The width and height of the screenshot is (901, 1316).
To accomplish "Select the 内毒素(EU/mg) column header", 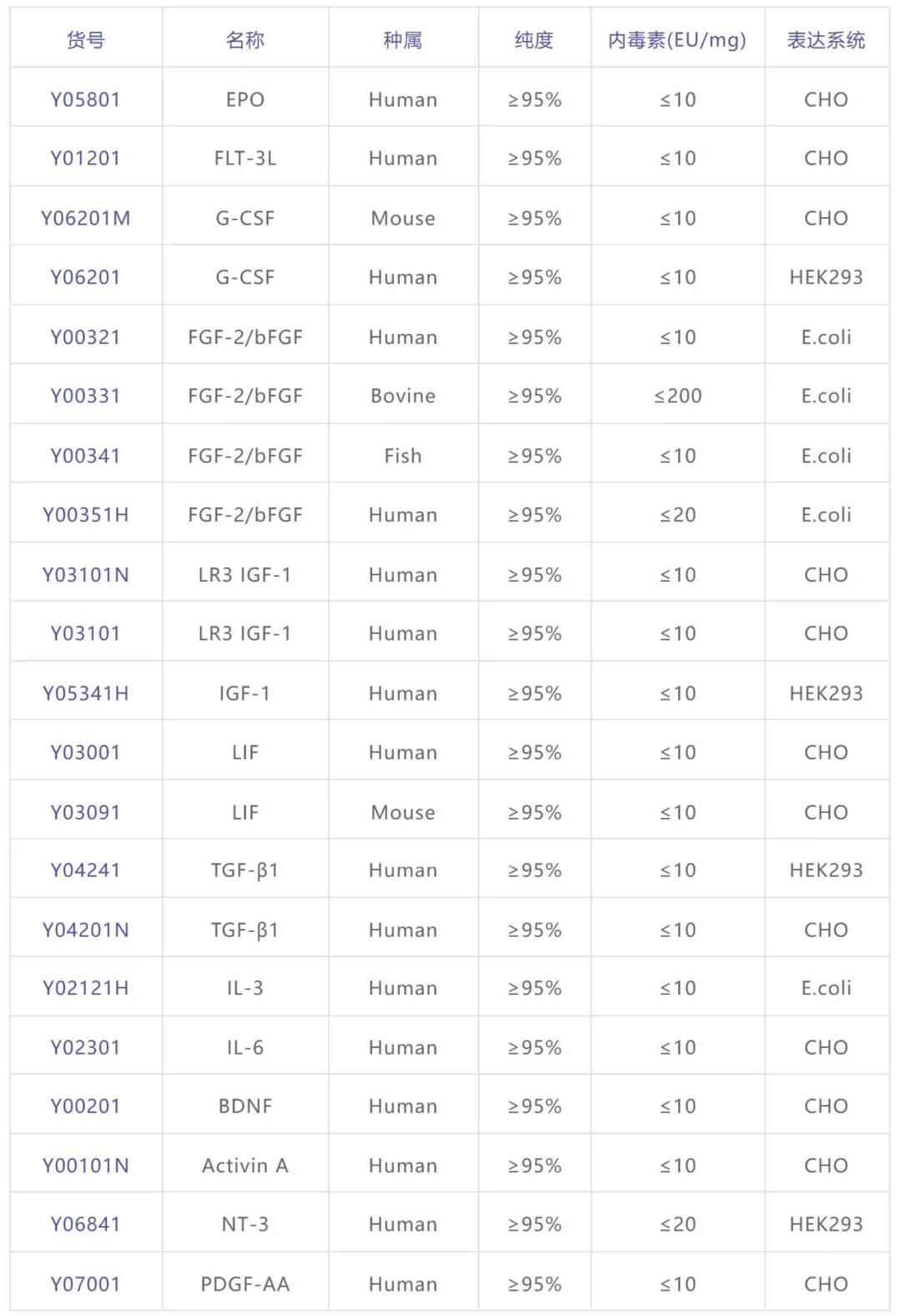I will pyautogui.click(x=677, y=40).
